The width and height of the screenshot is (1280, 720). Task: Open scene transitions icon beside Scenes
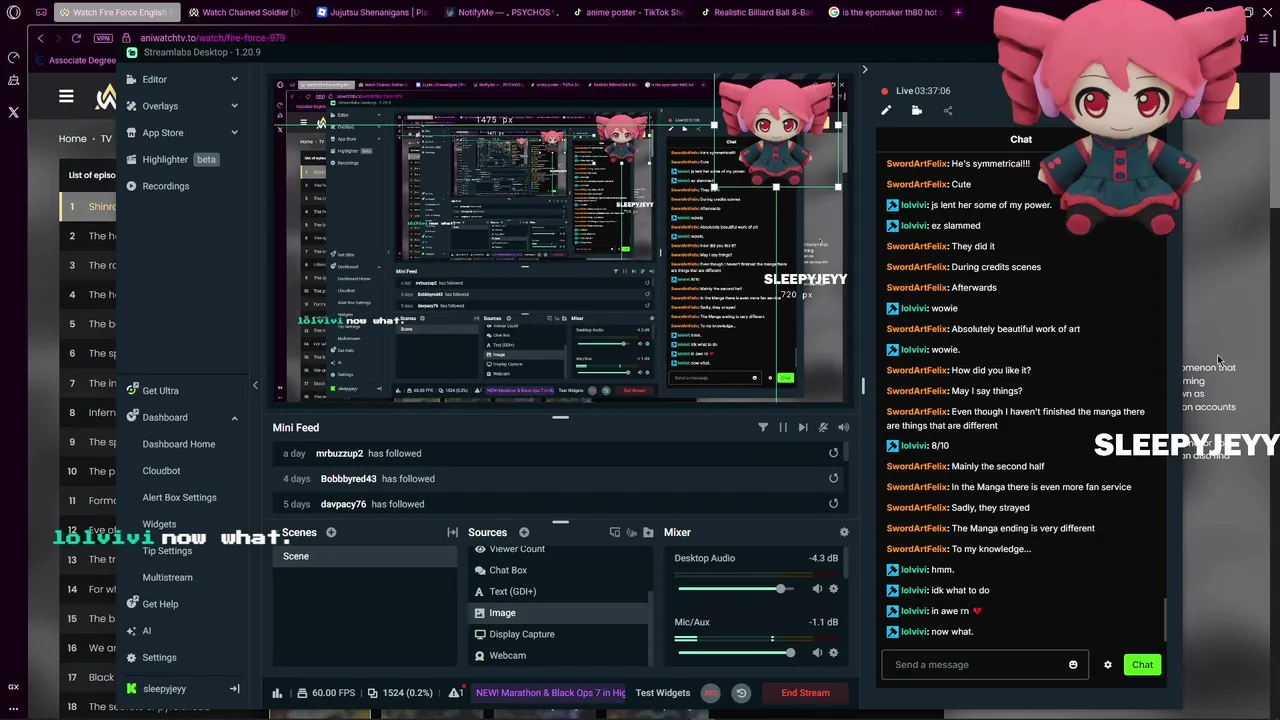tap(452, 533)
